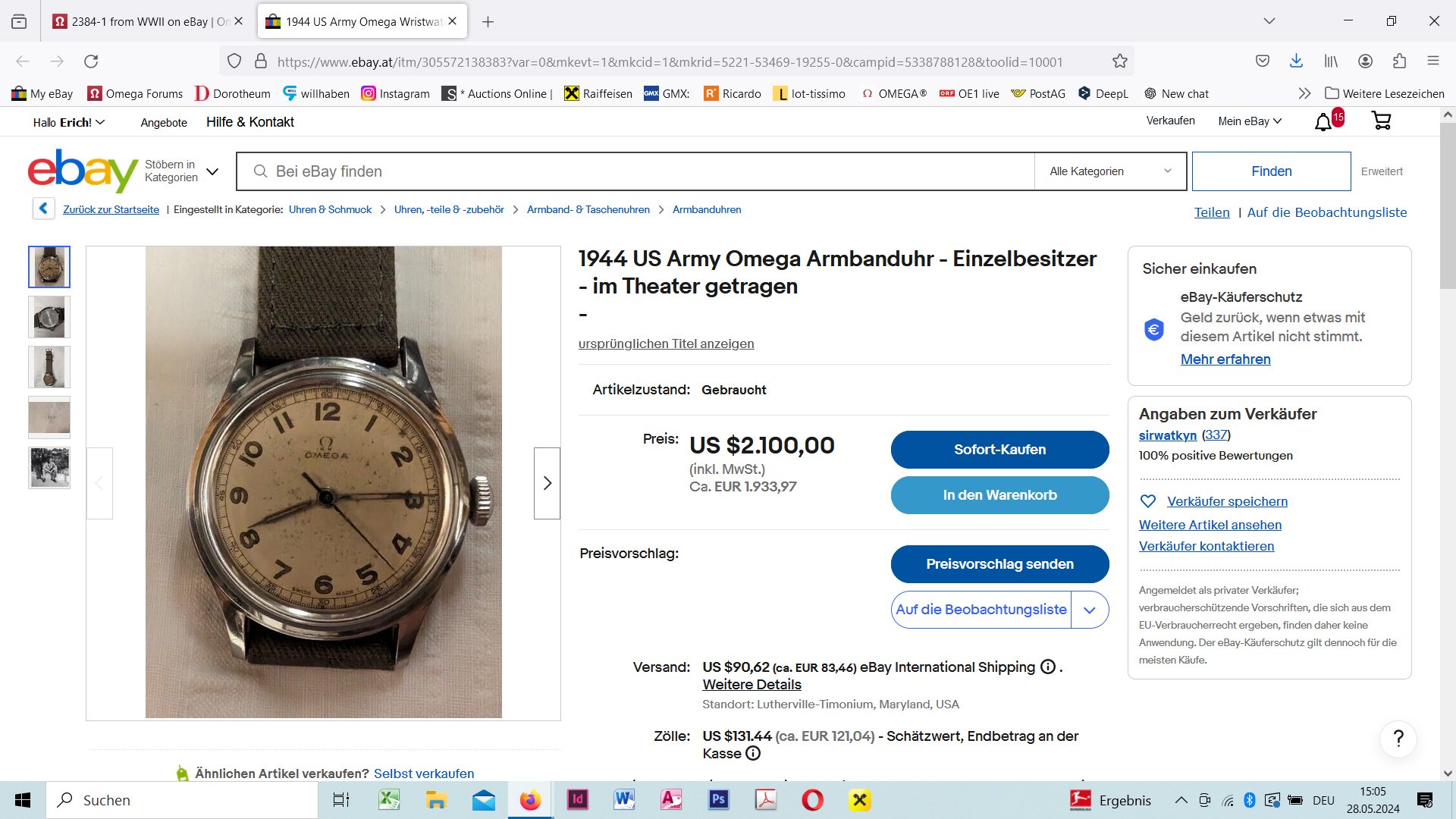Click the Bei eBay finden search field
This screenshot has width=1456, height=819.
coord(635,171)
